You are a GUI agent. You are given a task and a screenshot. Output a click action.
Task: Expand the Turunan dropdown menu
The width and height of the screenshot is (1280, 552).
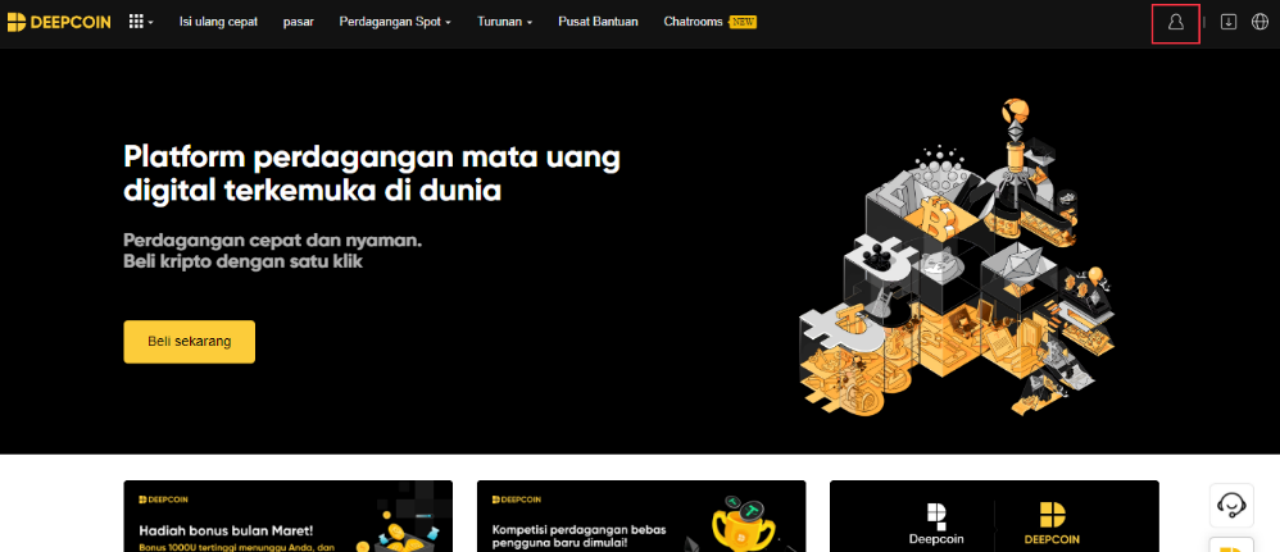pyautogui.click(x=504, y=22)
